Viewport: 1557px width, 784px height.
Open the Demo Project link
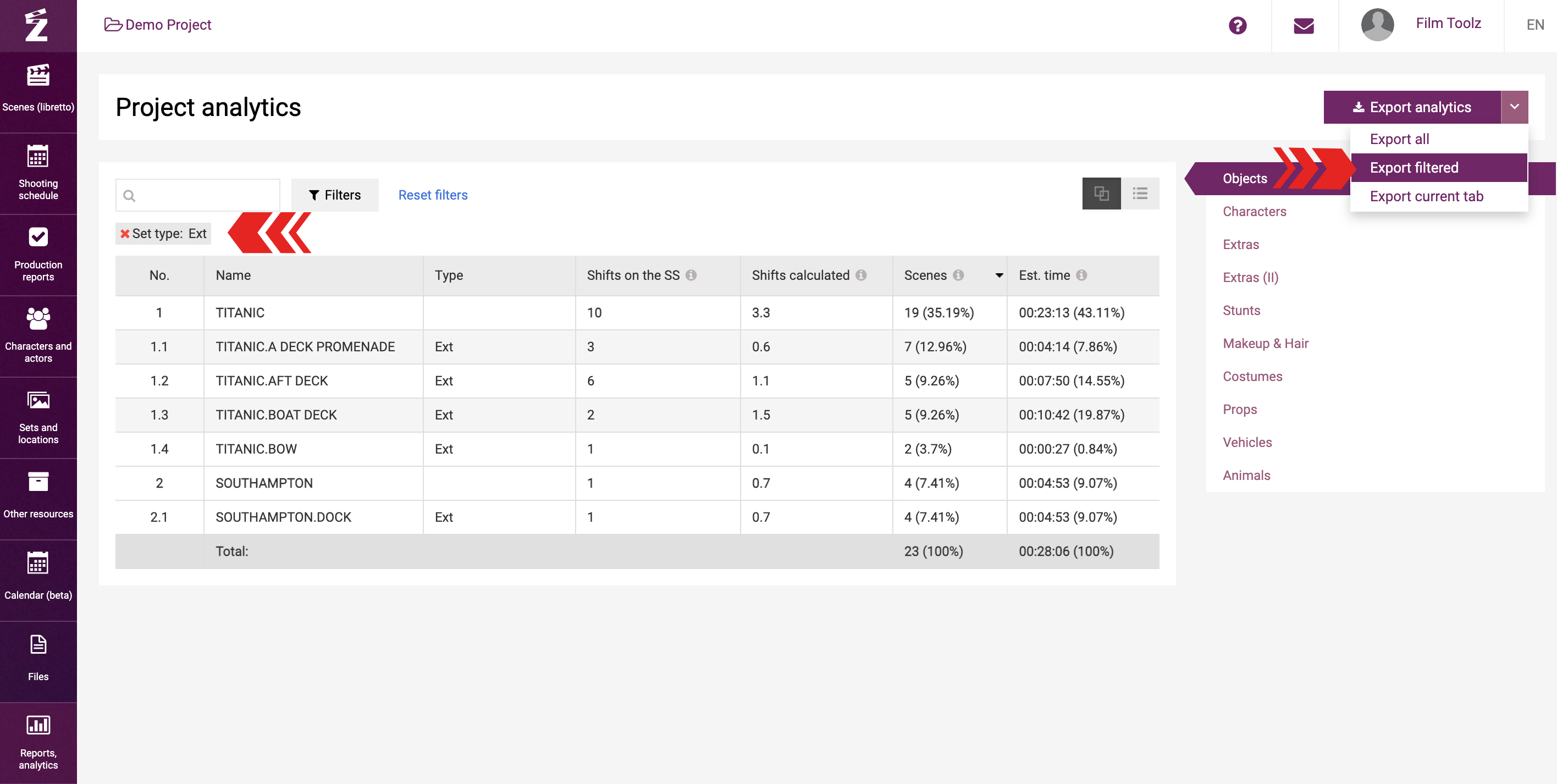158,25
